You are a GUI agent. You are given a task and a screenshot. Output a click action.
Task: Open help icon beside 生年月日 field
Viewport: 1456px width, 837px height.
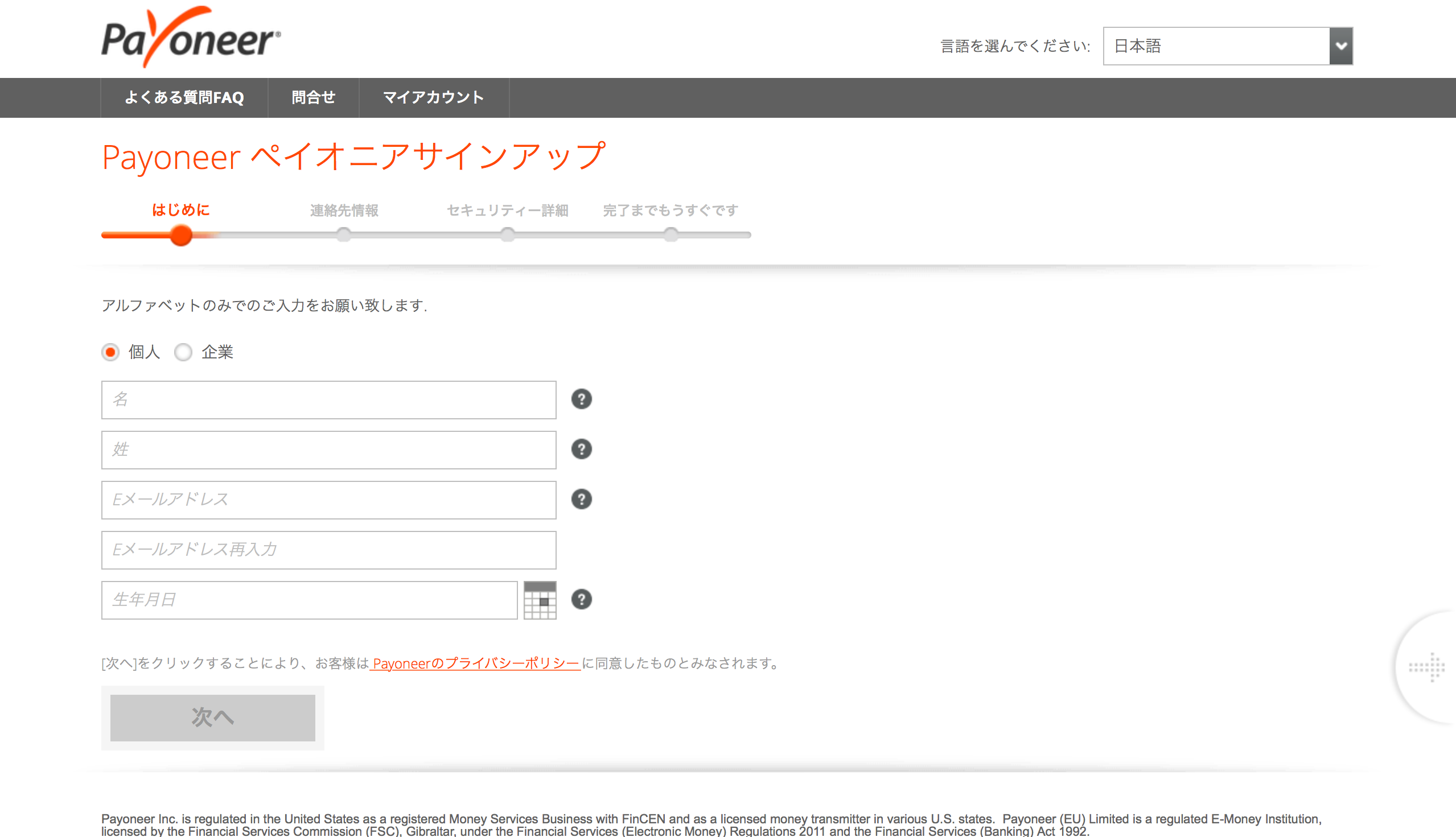coord(581,599)
